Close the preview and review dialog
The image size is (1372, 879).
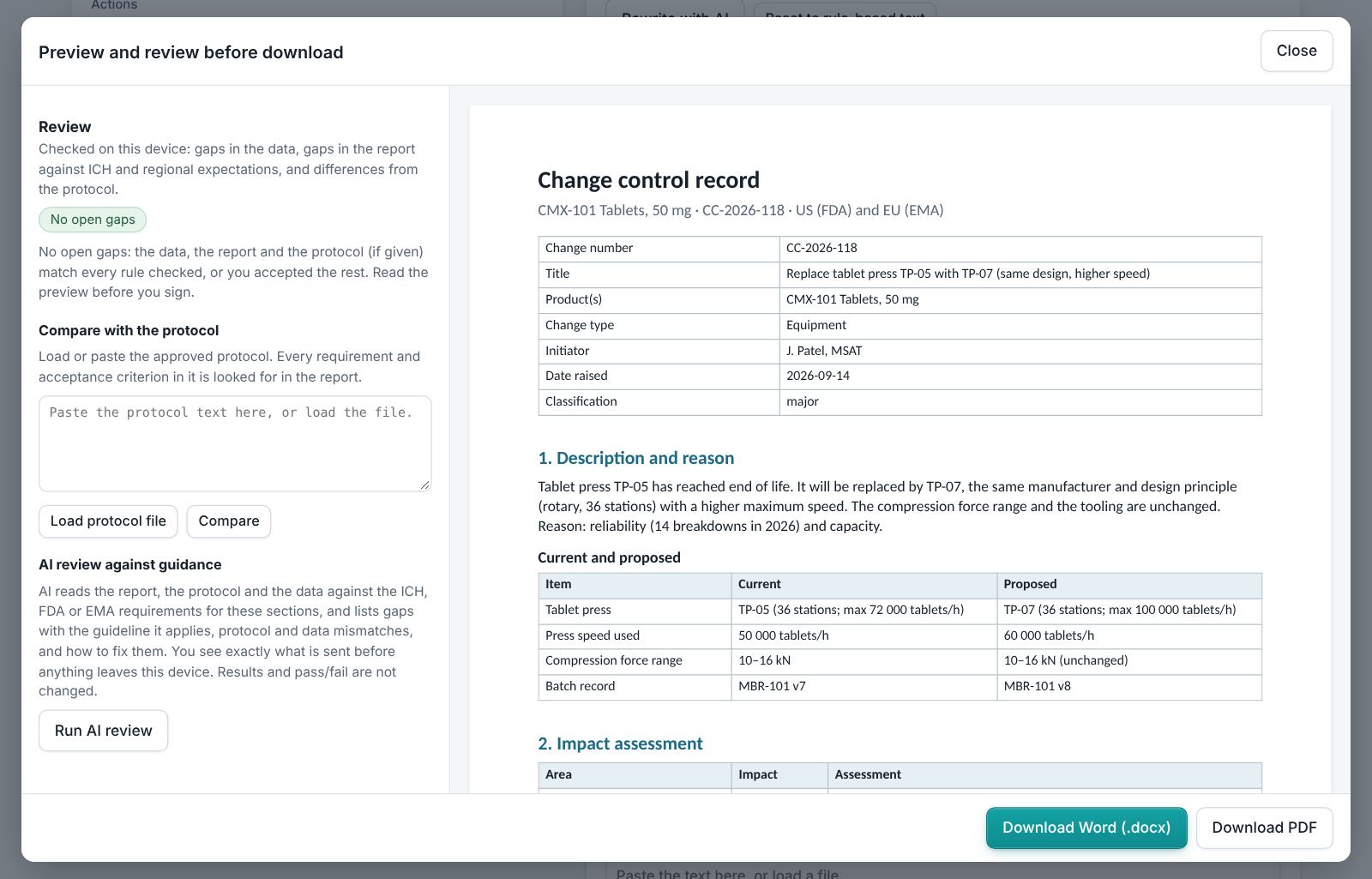click(1296, 51)
